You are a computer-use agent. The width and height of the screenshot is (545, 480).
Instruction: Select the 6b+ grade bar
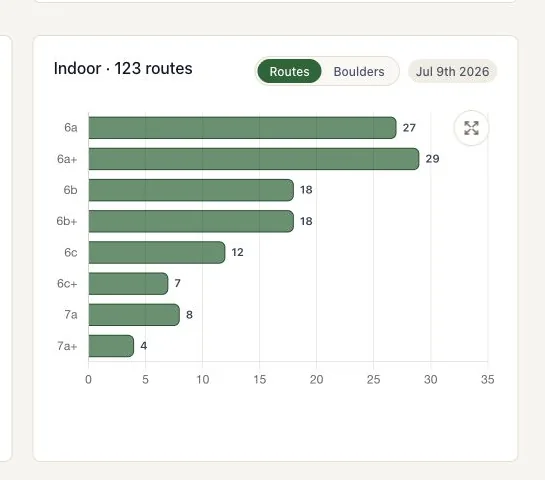191,221
